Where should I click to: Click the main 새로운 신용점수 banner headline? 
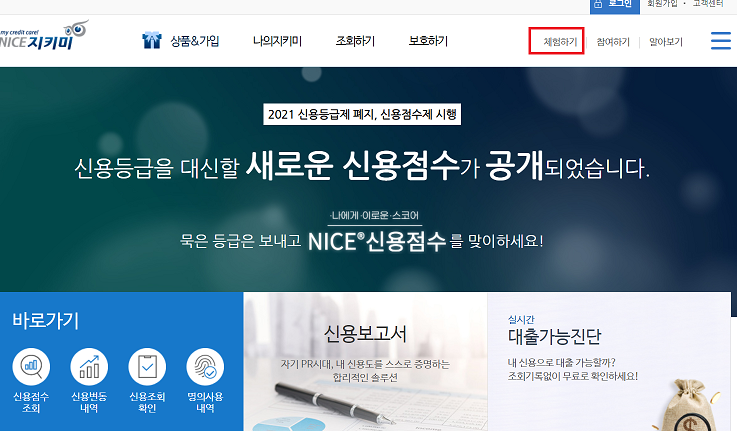(x=362, y=166)
